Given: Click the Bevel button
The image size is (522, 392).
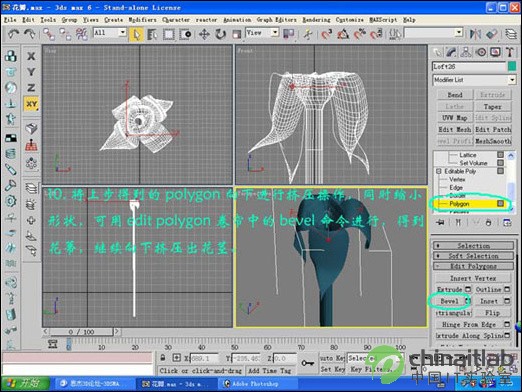Looking at the screenshot, I should pos(449,301).
